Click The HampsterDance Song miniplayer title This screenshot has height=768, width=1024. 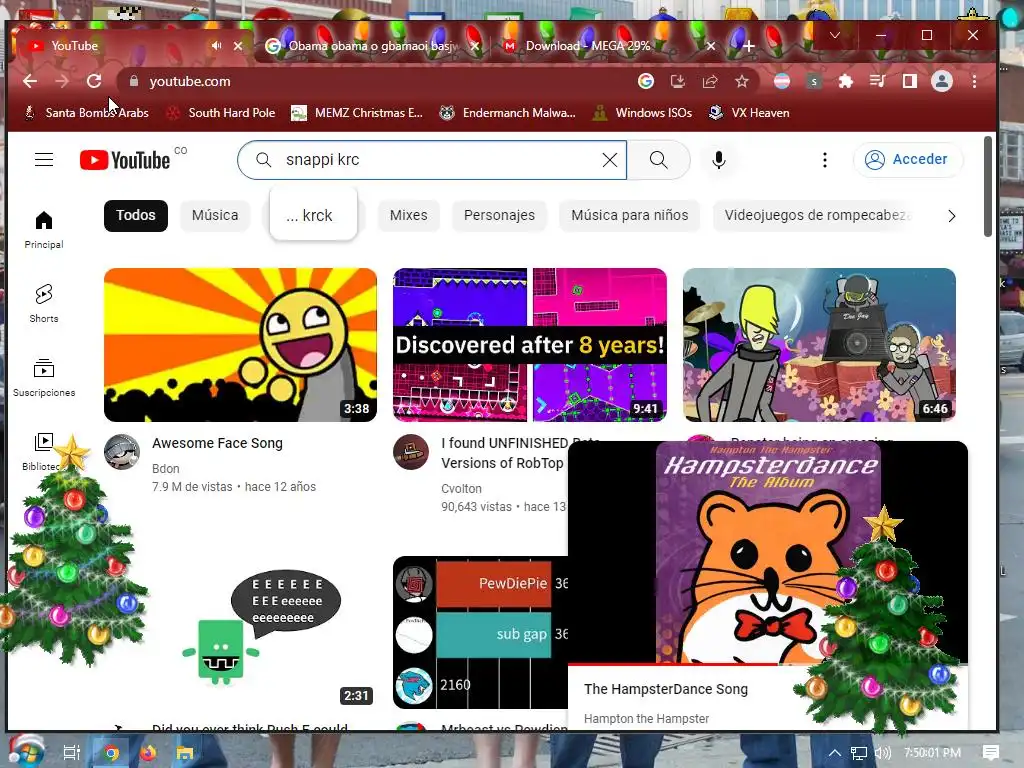(666, 689)
